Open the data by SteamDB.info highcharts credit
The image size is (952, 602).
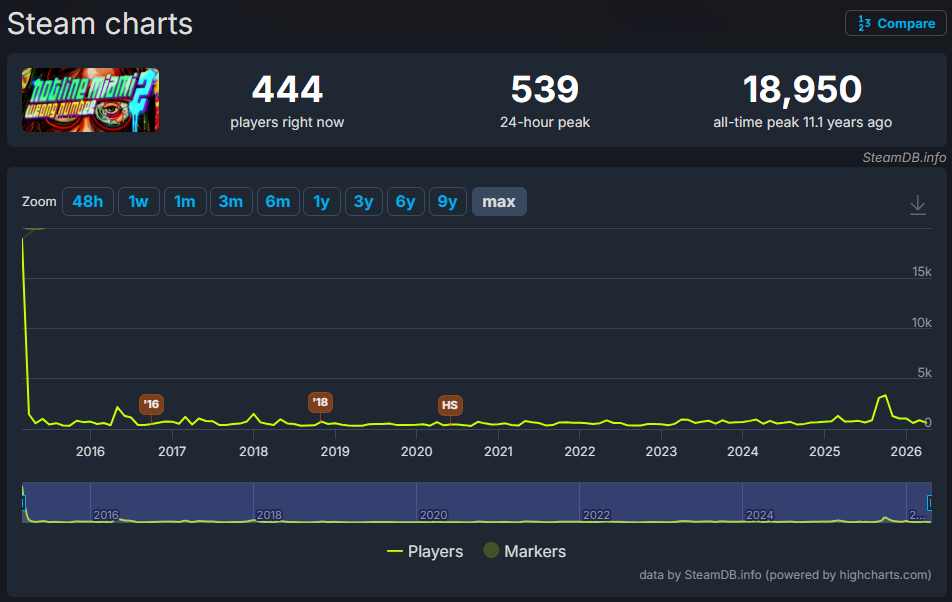pyautogui.click(x=785, y=575)
